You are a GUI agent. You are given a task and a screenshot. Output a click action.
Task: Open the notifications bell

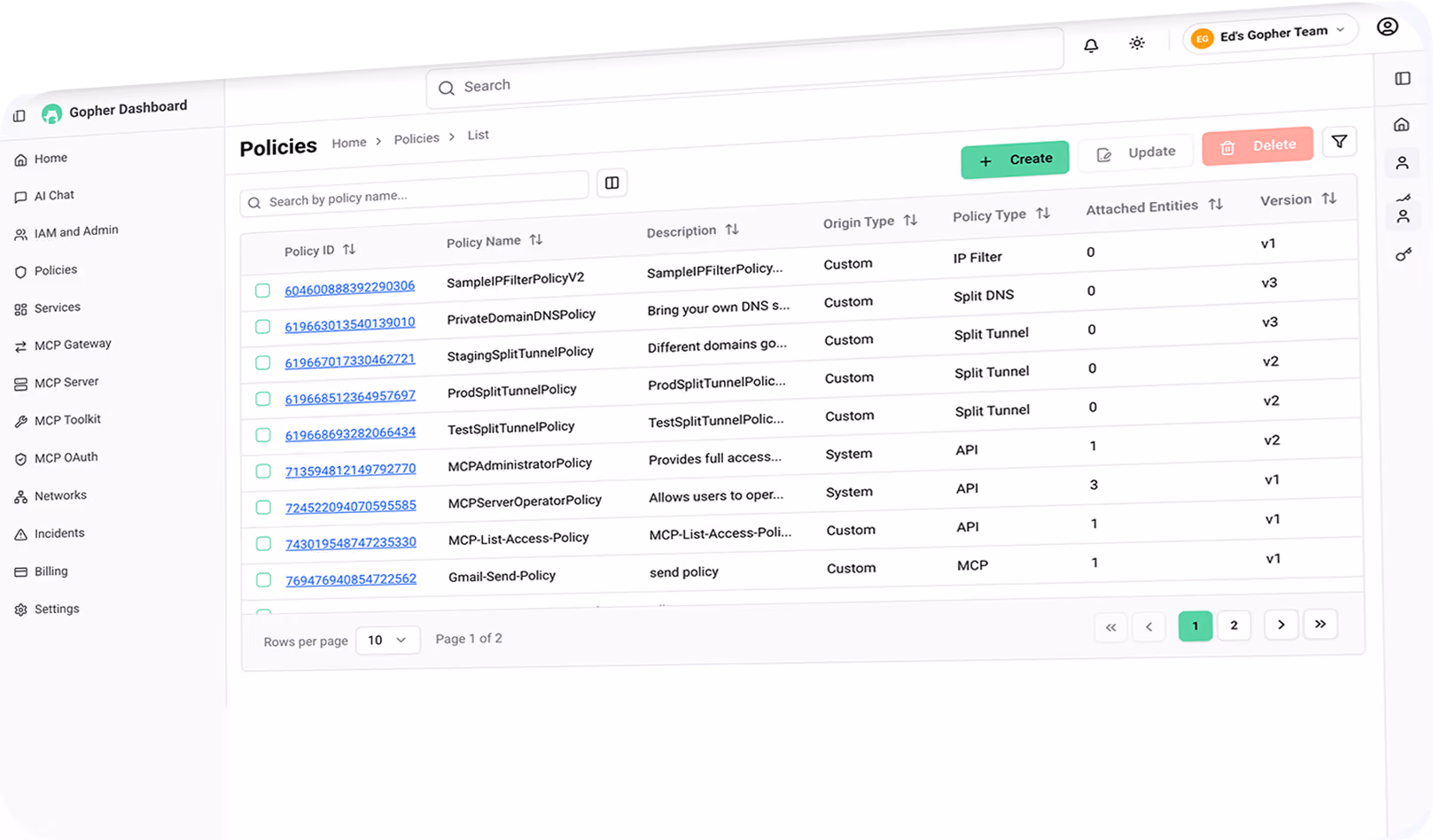[x=1091, y=45]
